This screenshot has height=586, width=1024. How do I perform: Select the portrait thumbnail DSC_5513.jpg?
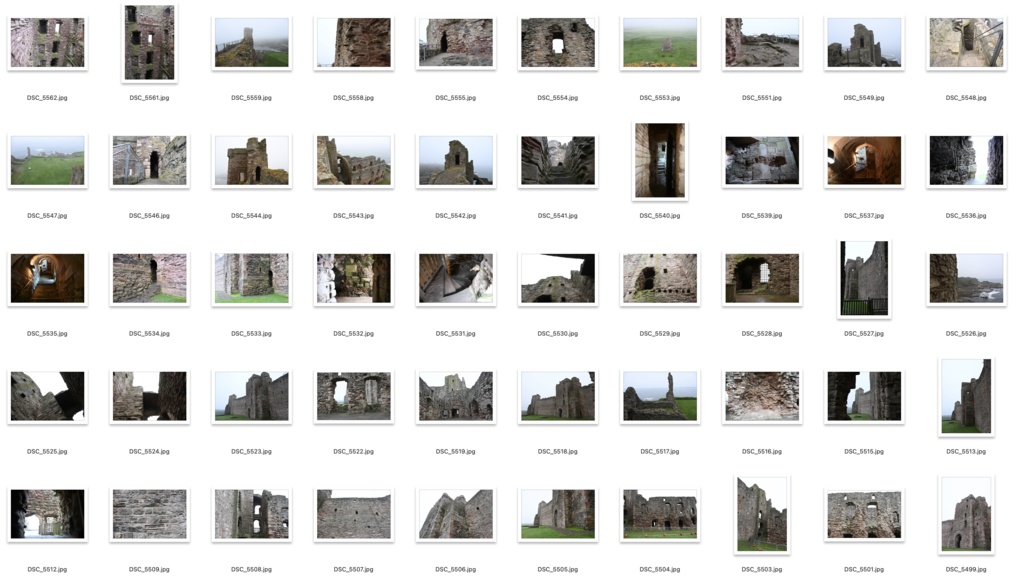pos(966,396)
